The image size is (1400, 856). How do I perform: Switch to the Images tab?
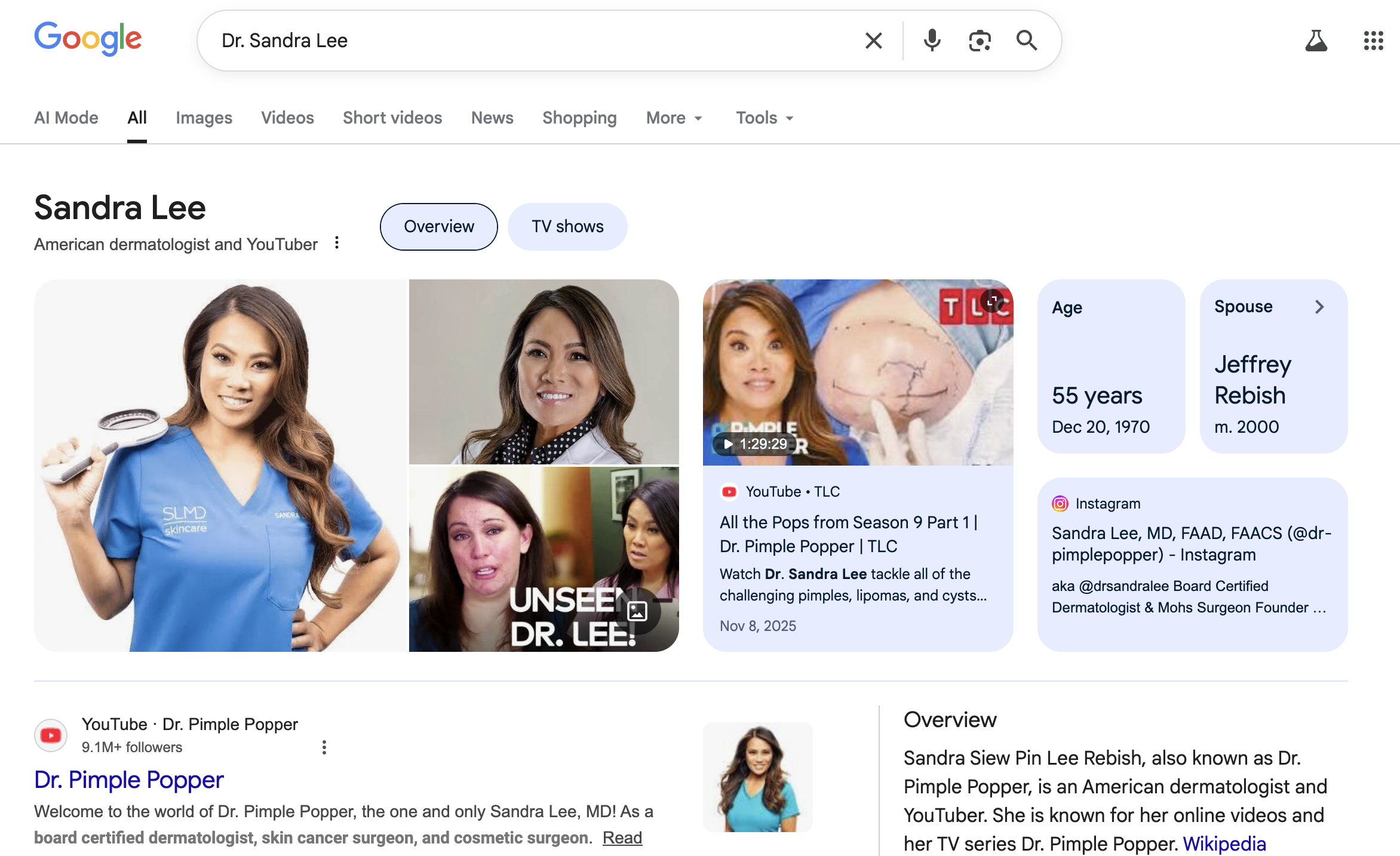click(x=204, y=118)
